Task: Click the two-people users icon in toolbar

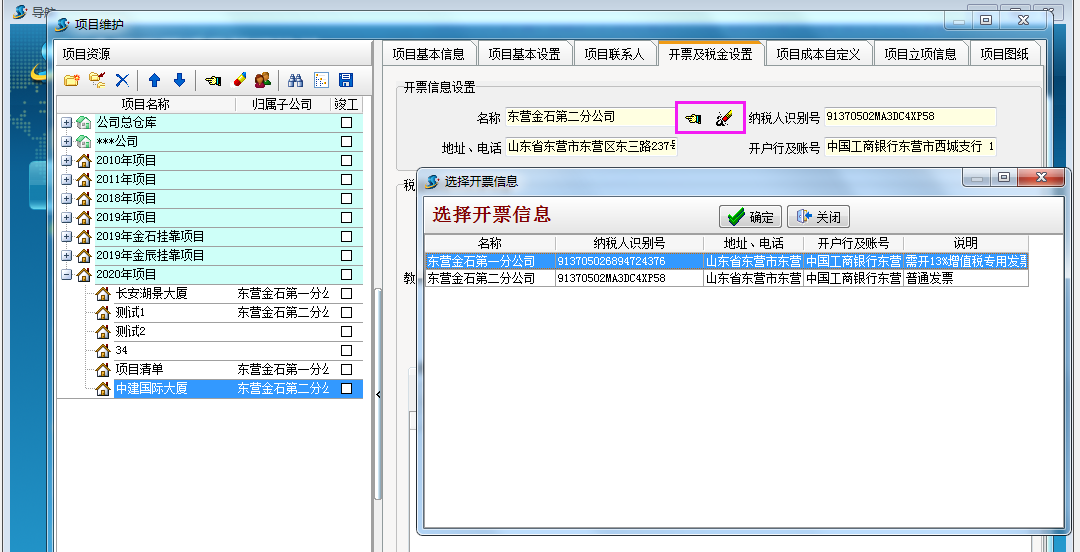Action: tap(263, 80)
